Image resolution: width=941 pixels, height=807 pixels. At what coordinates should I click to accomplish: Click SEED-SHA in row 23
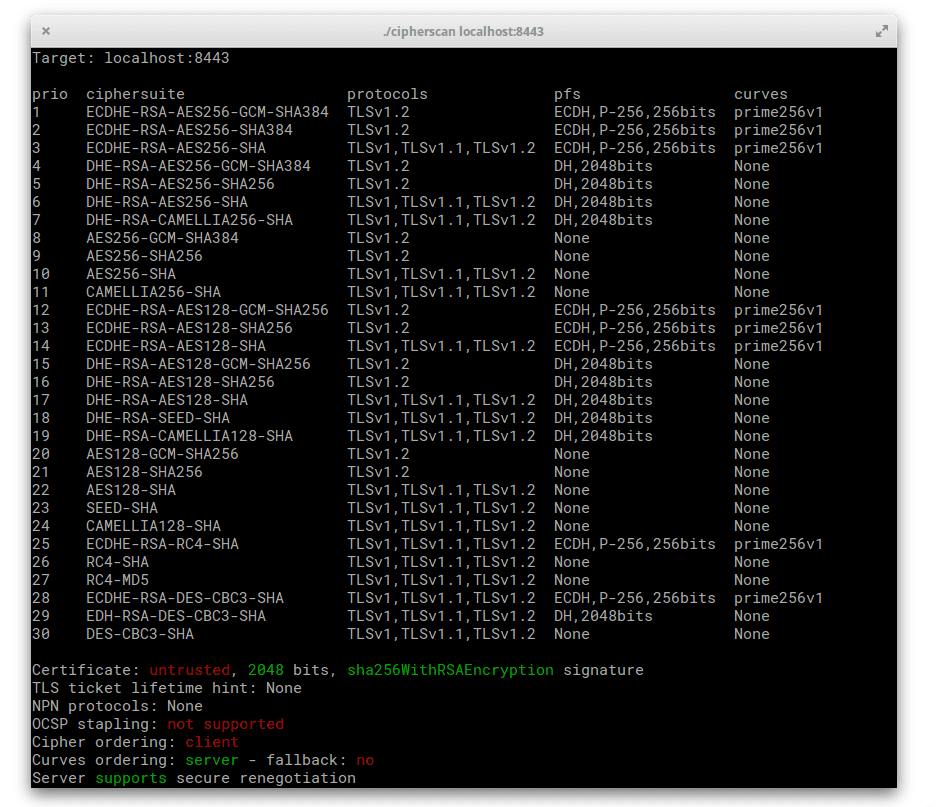(122, 508)
